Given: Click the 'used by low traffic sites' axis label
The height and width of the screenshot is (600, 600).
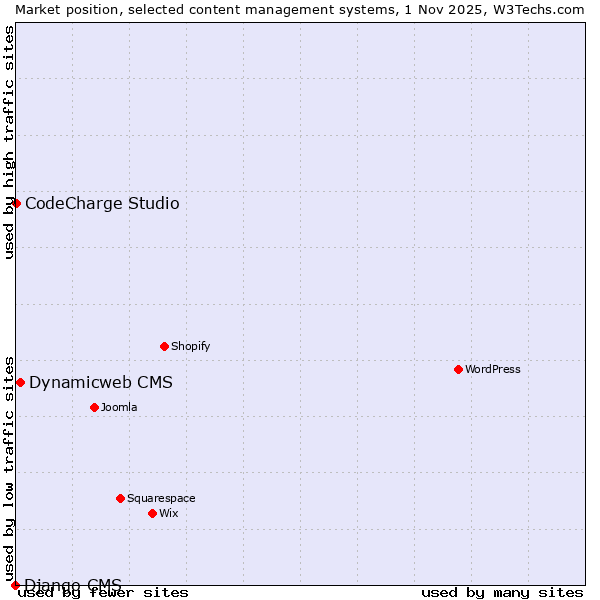Looking at the screenshot, I should [x=9, y=469].
